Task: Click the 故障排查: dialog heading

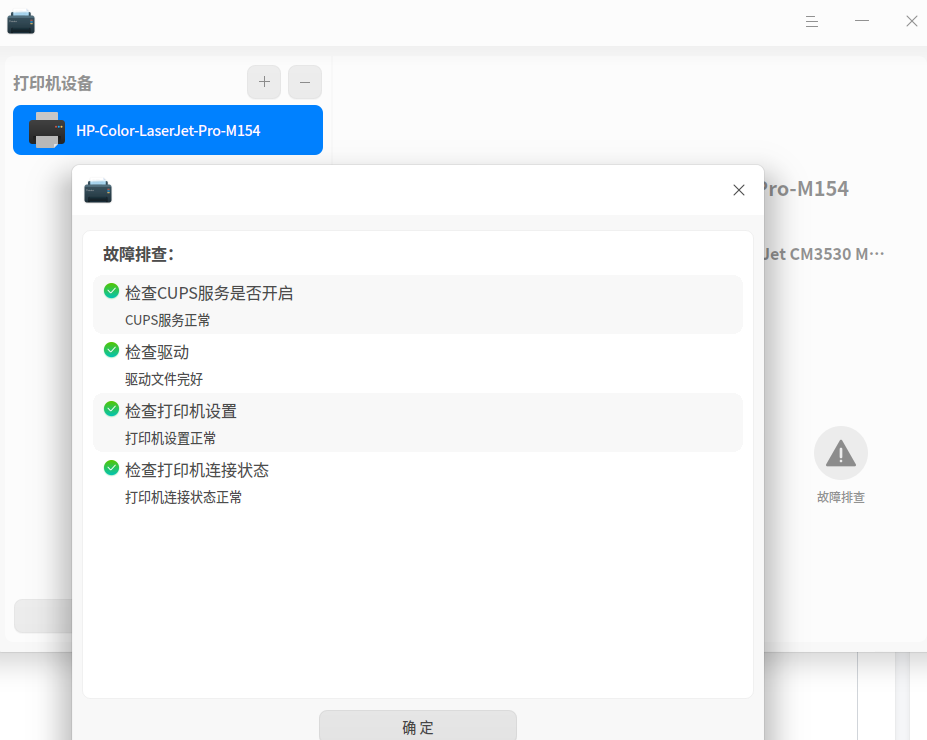Action: (139, 254)
